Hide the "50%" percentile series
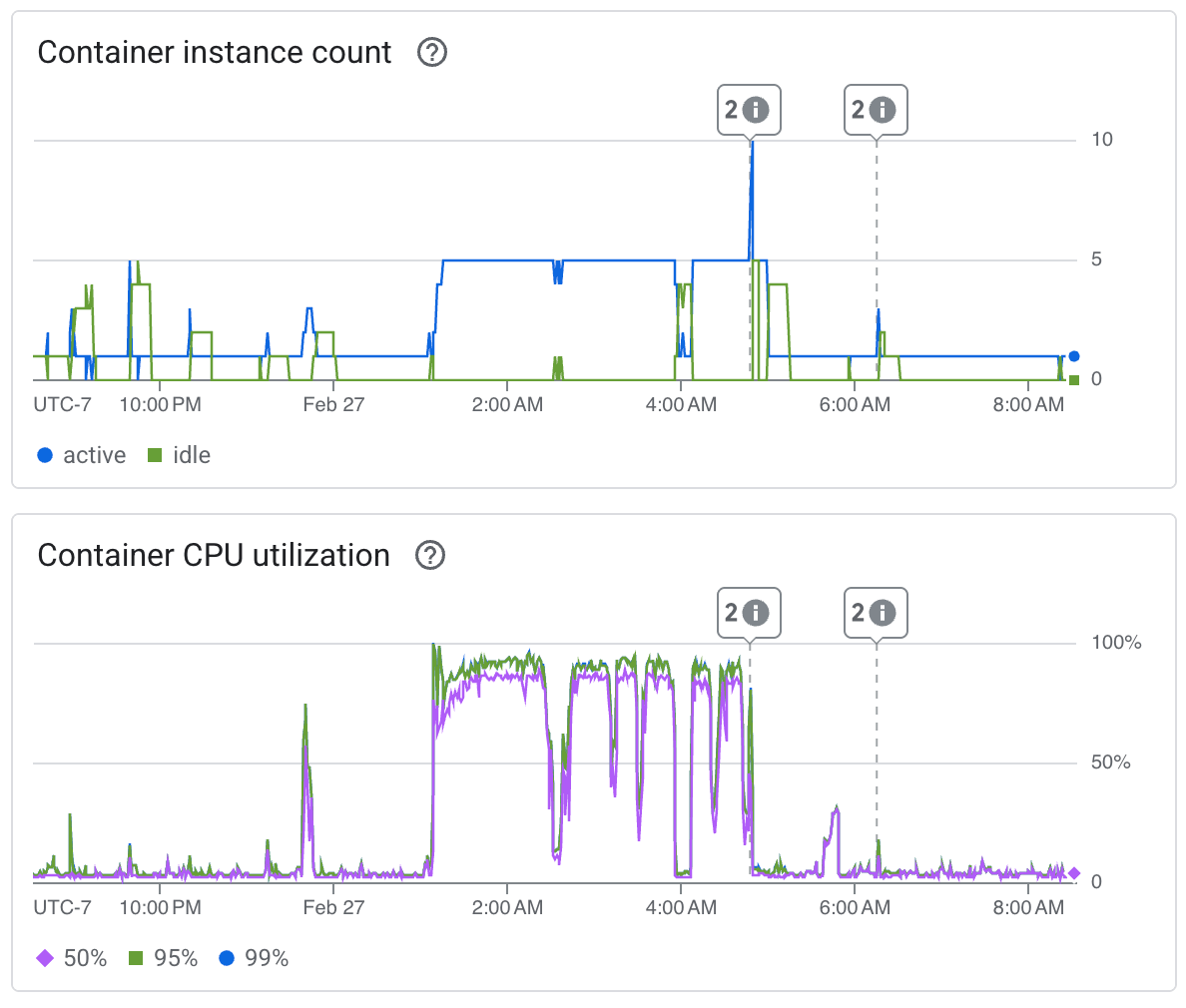 point(88,958)
